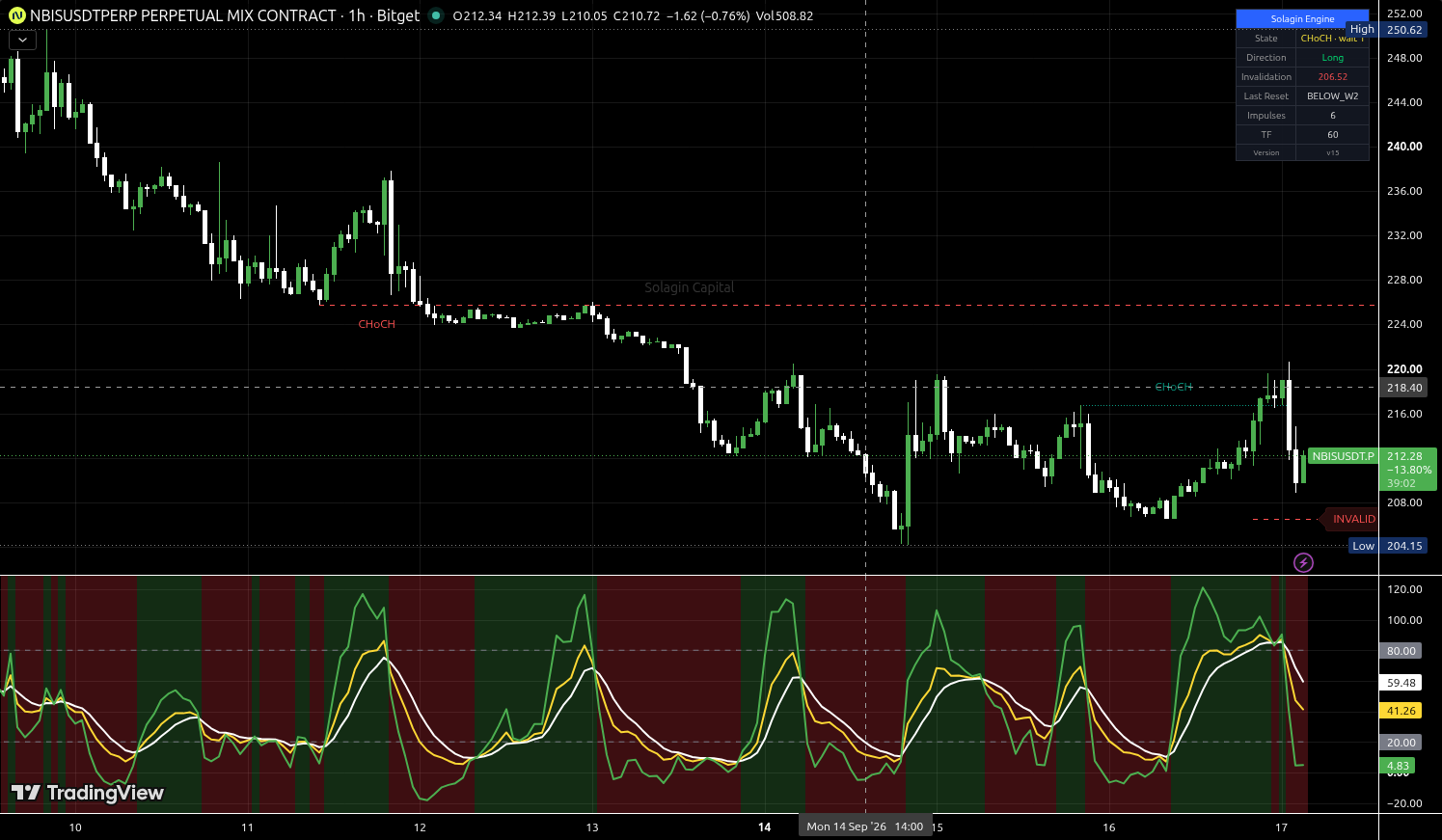Viewport: 1442px width, 840px height.
Task: Click the Vol508.82 volume value
Action: 784,16
